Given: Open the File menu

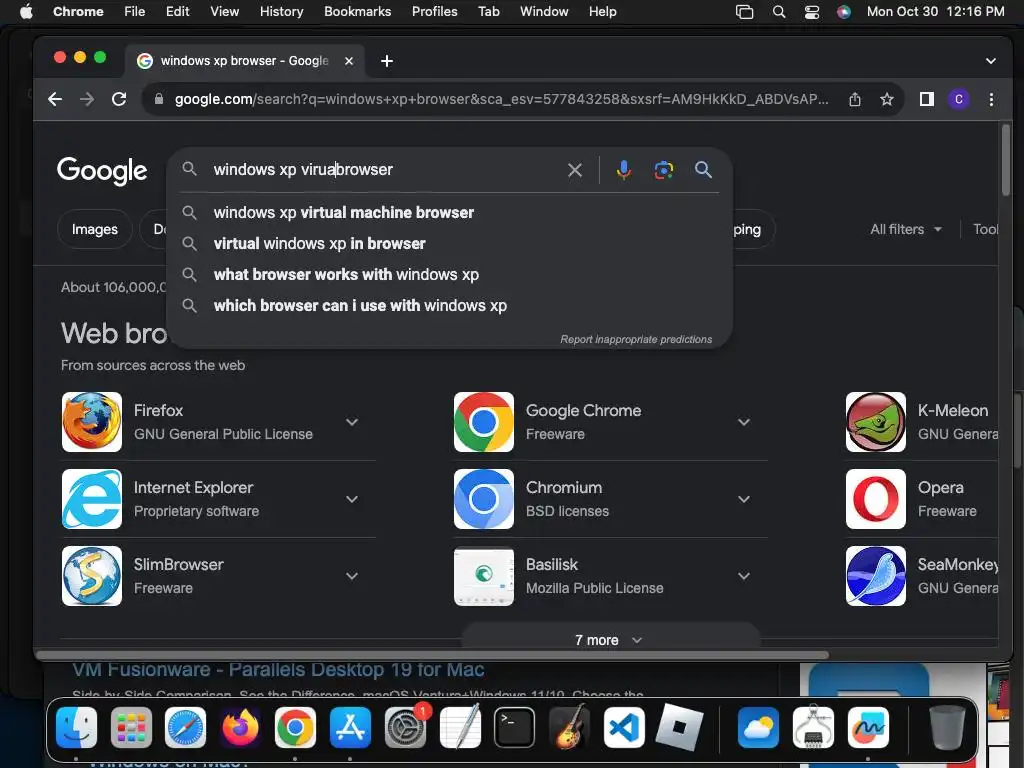Looking at the screenshot, I should click(135, 11).
